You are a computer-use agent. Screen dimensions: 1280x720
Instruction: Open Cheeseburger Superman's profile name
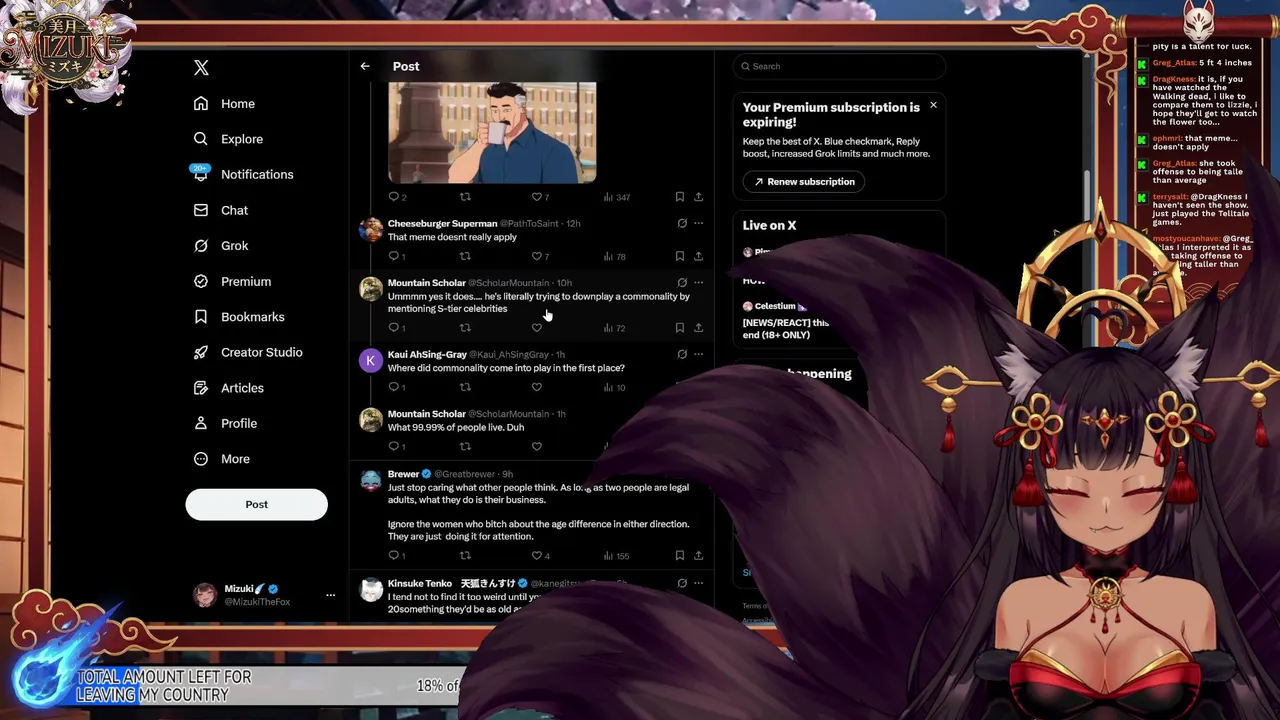tap(442, 224)
